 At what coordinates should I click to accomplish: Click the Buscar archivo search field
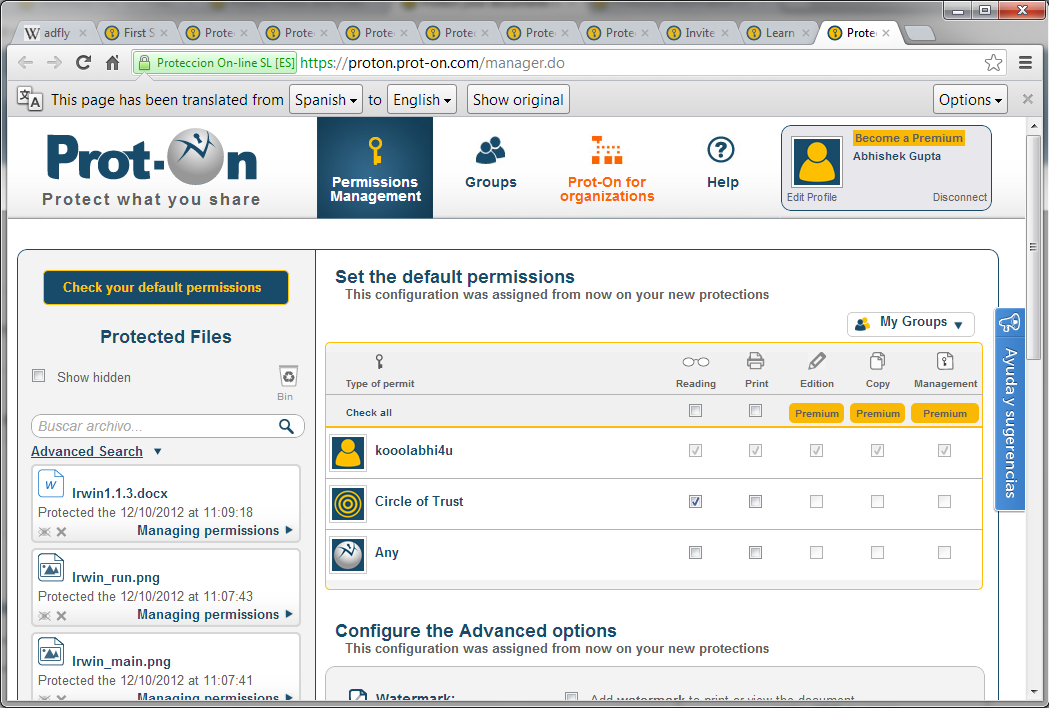tap(155, 427)
